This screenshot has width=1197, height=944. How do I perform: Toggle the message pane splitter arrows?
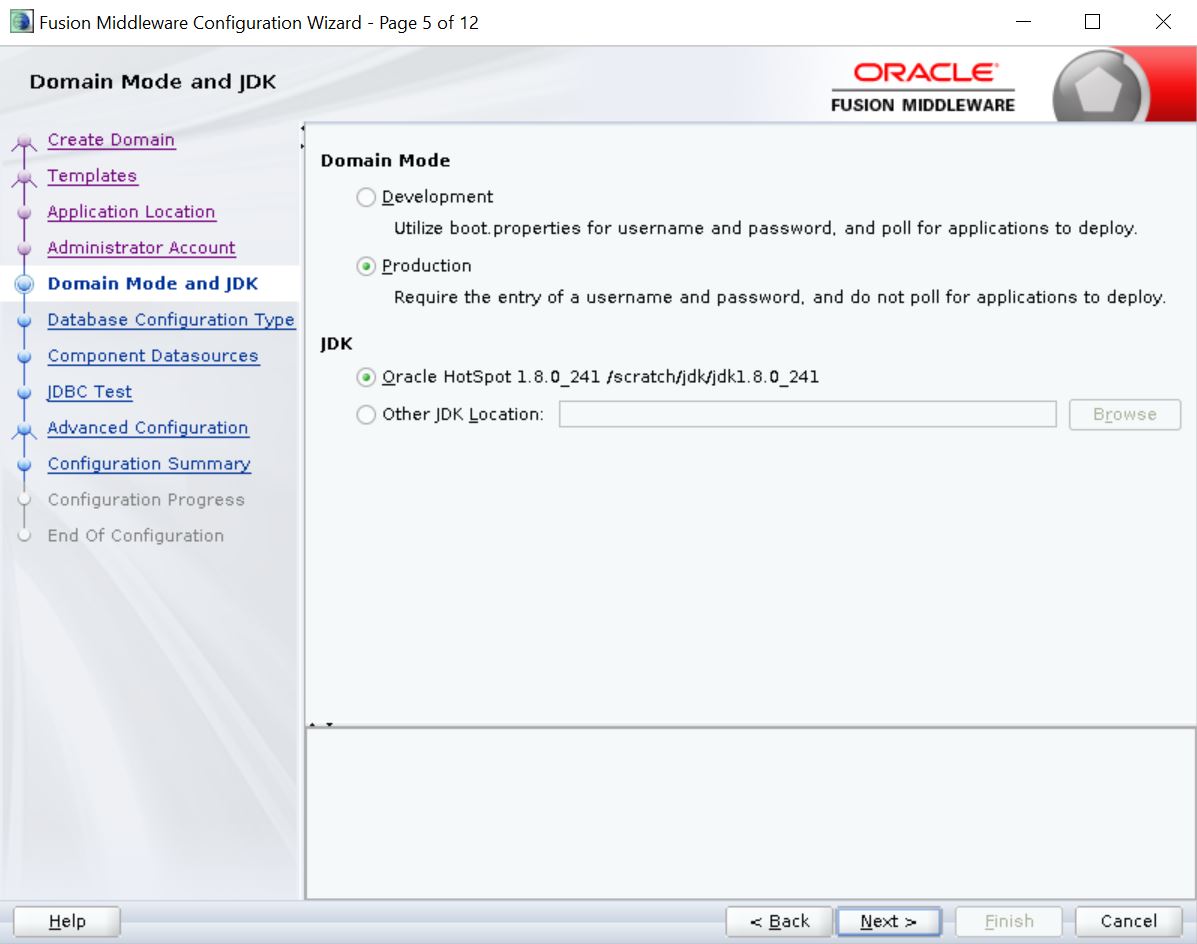(321, 724)
